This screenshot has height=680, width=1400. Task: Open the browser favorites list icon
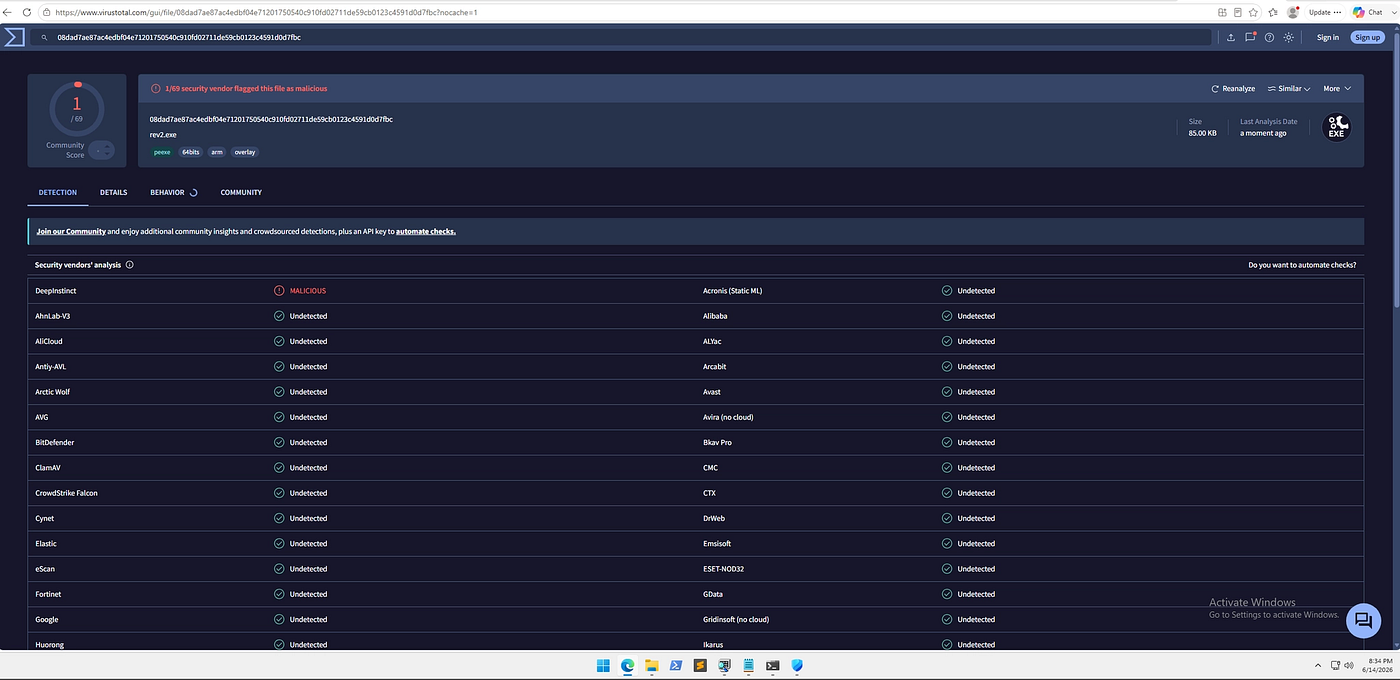[1273, 12]
